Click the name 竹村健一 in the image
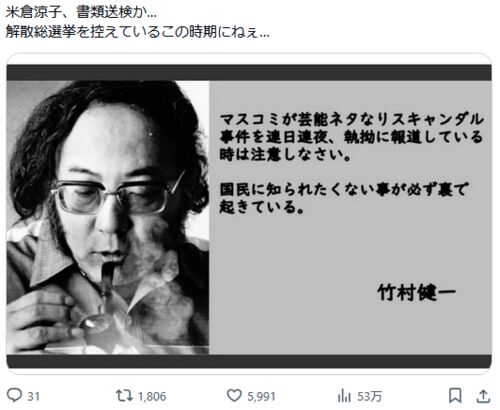The image size is (500, 410). [416, 293]
